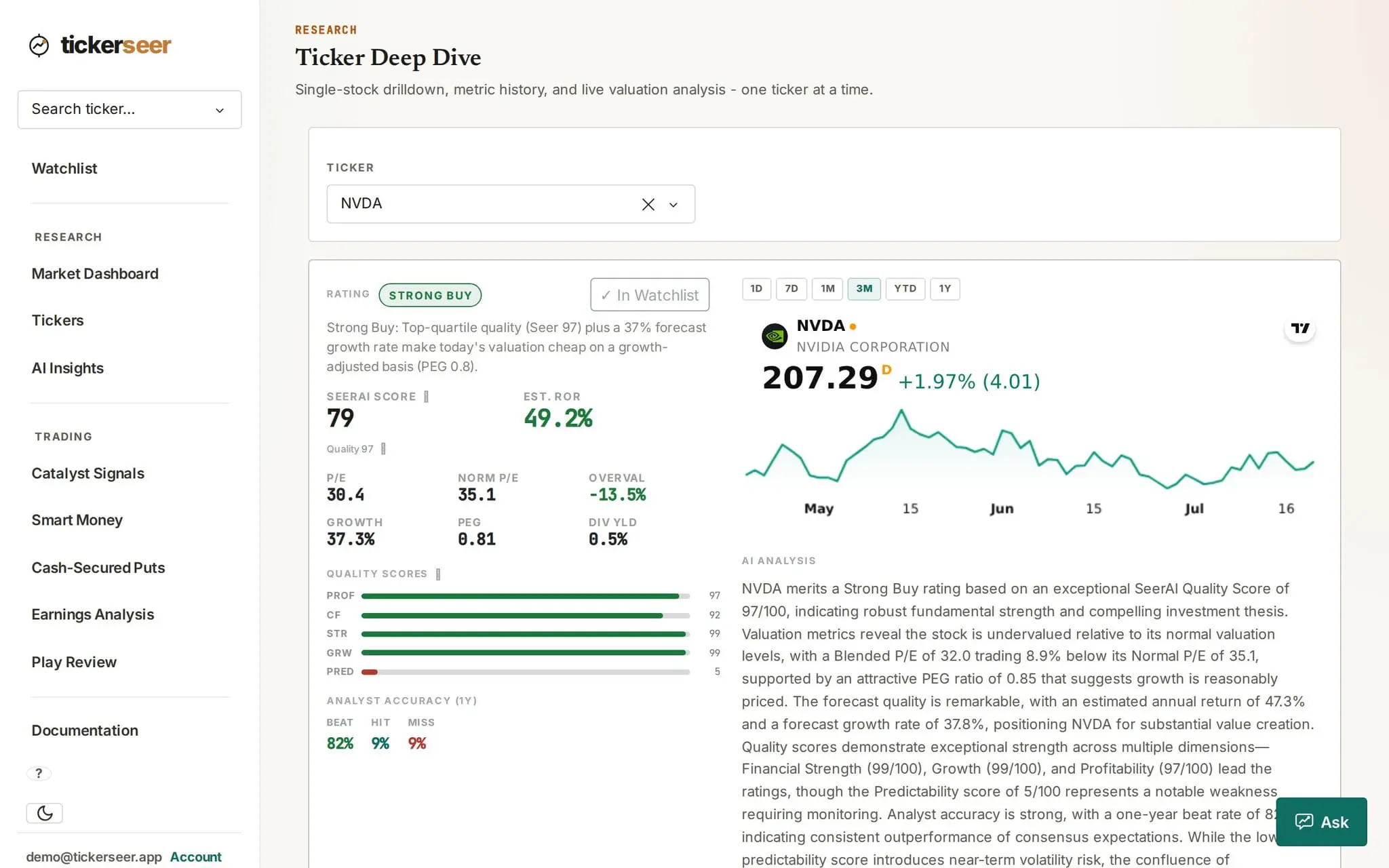Click the question mark help icon
1389x868 pixels.
[x=39, y=773]
